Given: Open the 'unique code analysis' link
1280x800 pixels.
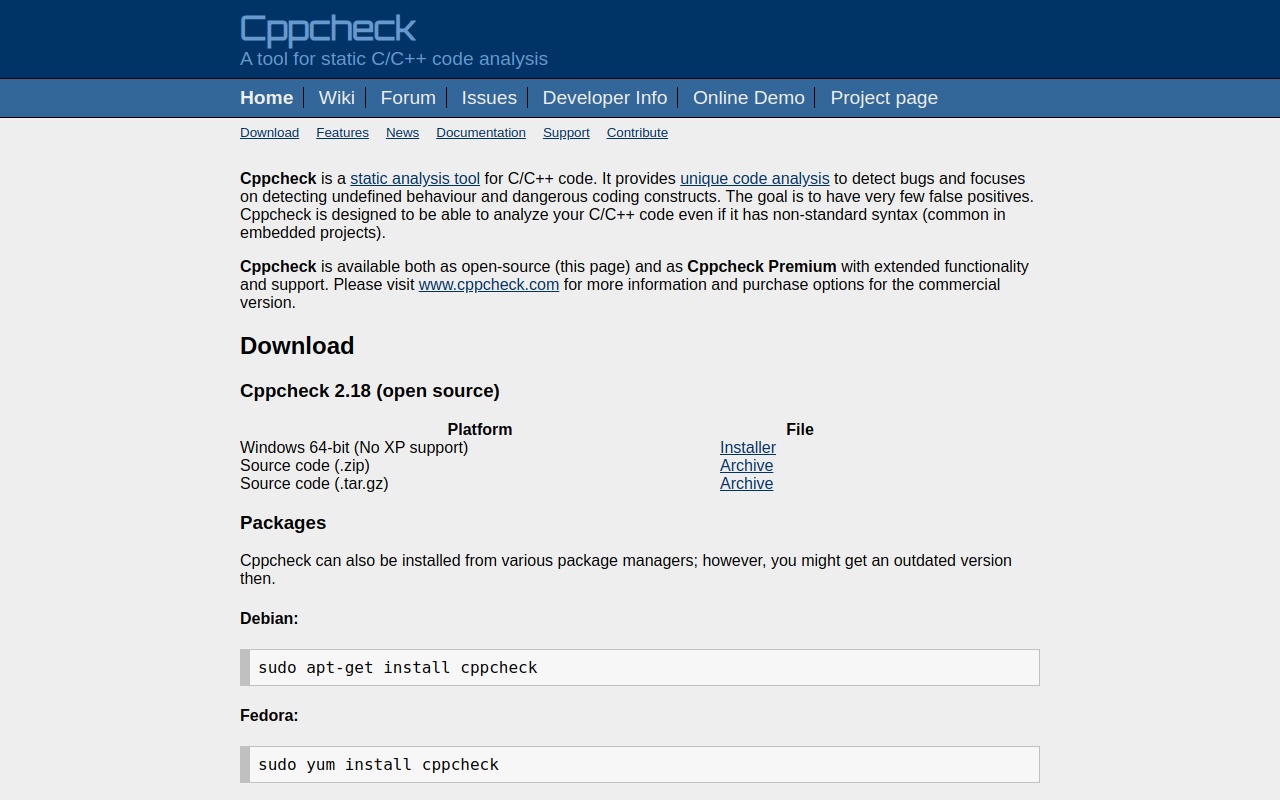Looking at the screenshot, I should (754, 179).
